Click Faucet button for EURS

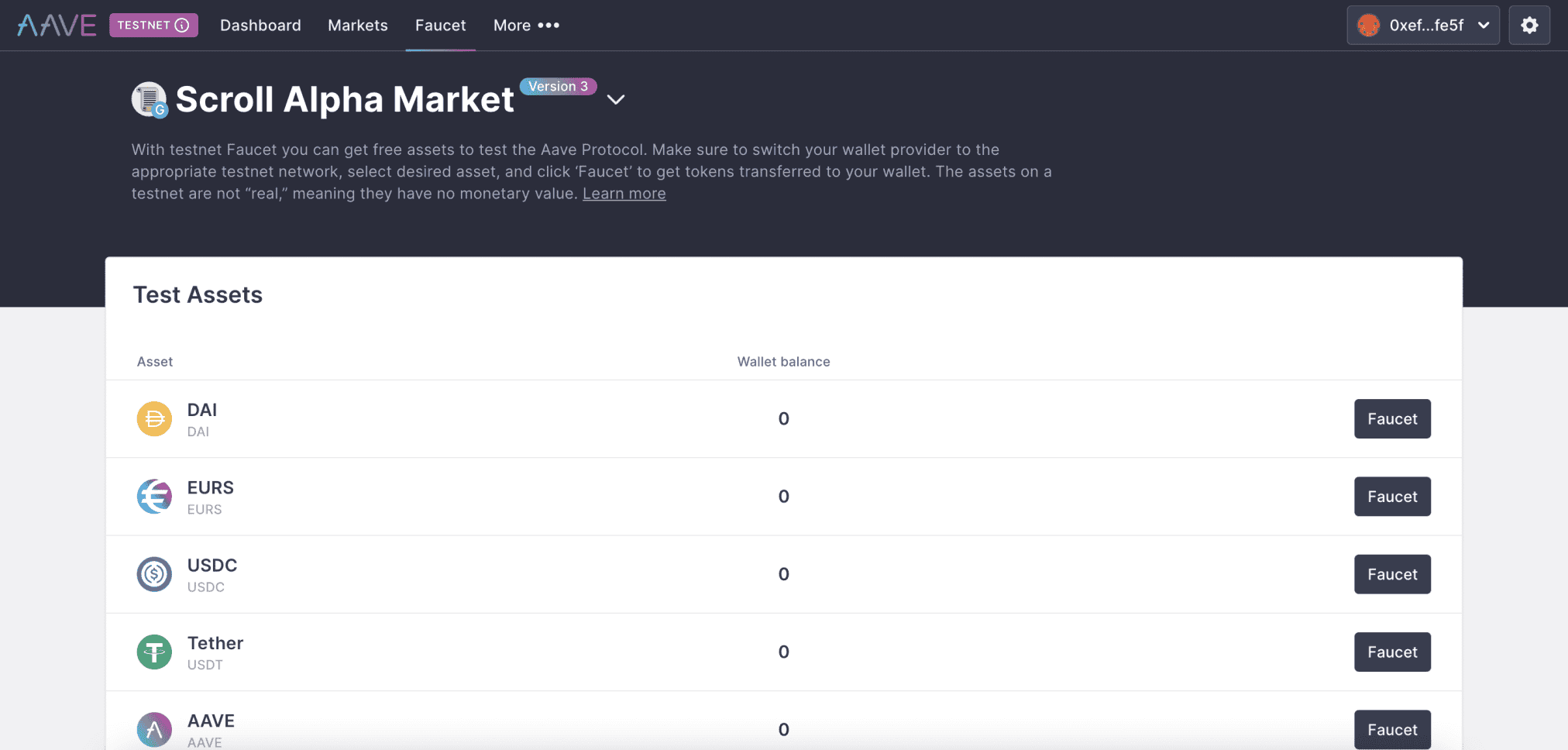(1392, 497)
